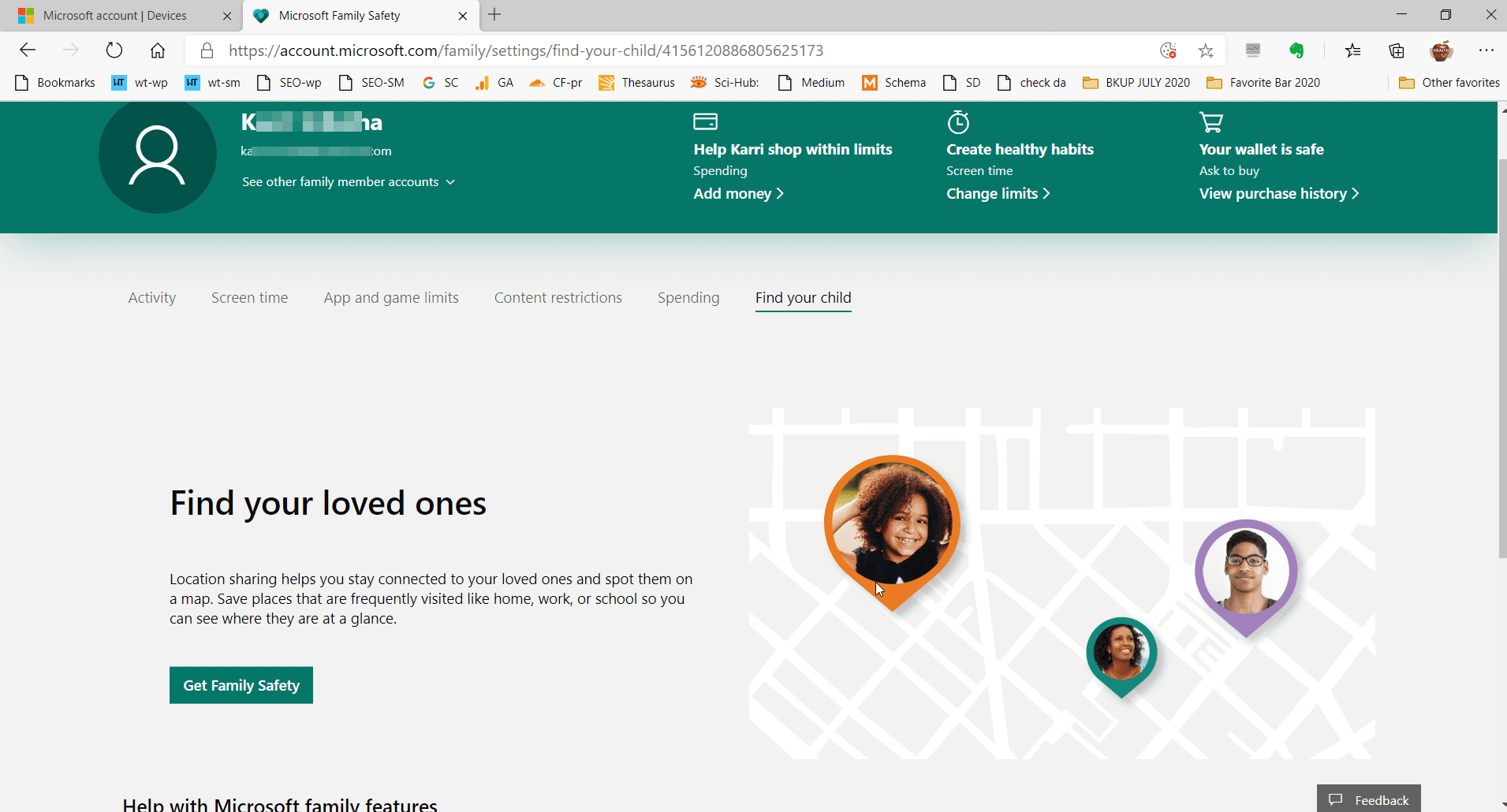Click the Get Family Safety button
Viewport: 1507px width, 812px height.
pyautogui.click(x=241, y=685)
